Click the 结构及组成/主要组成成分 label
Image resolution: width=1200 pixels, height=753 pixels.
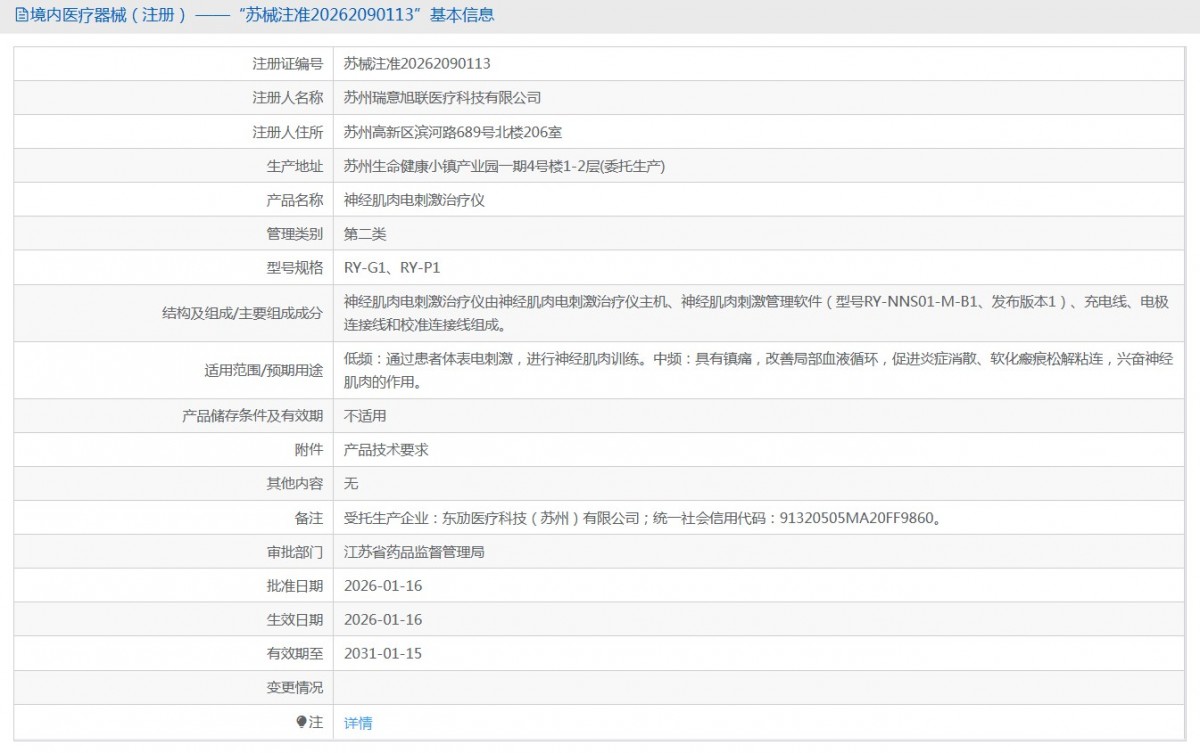coord(243,313)
